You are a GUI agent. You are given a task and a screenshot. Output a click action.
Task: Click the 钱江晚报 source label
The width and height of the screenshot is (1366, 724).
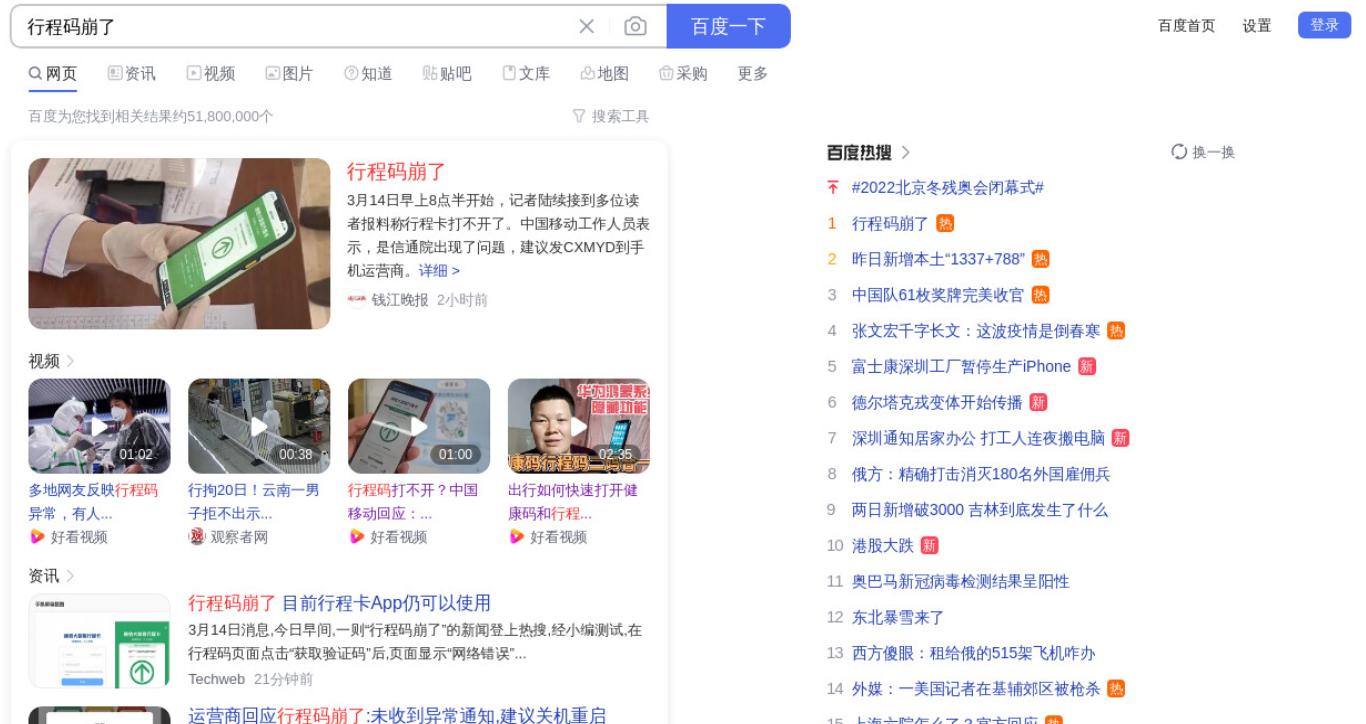click(400, 300)
